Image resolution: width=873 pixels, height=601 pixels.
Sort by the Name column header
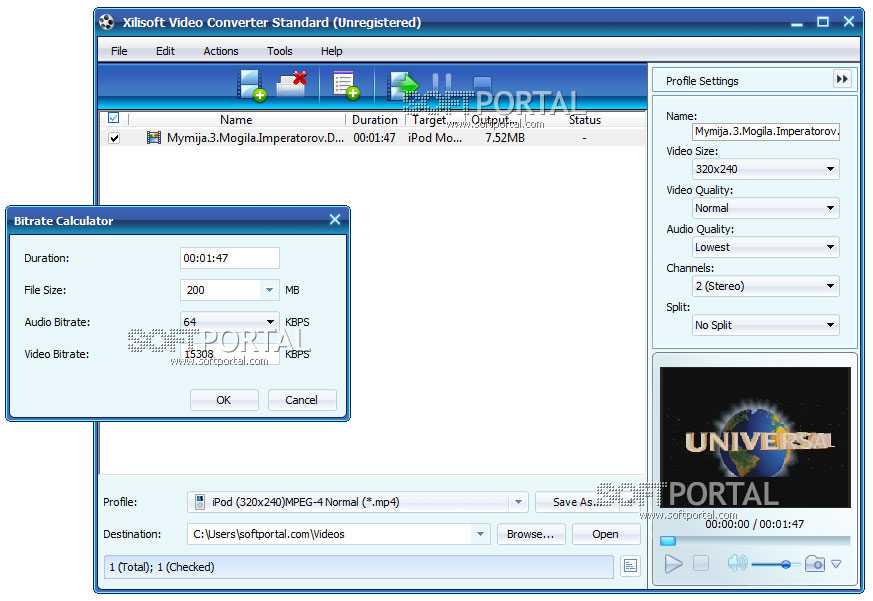coord(236,119)
